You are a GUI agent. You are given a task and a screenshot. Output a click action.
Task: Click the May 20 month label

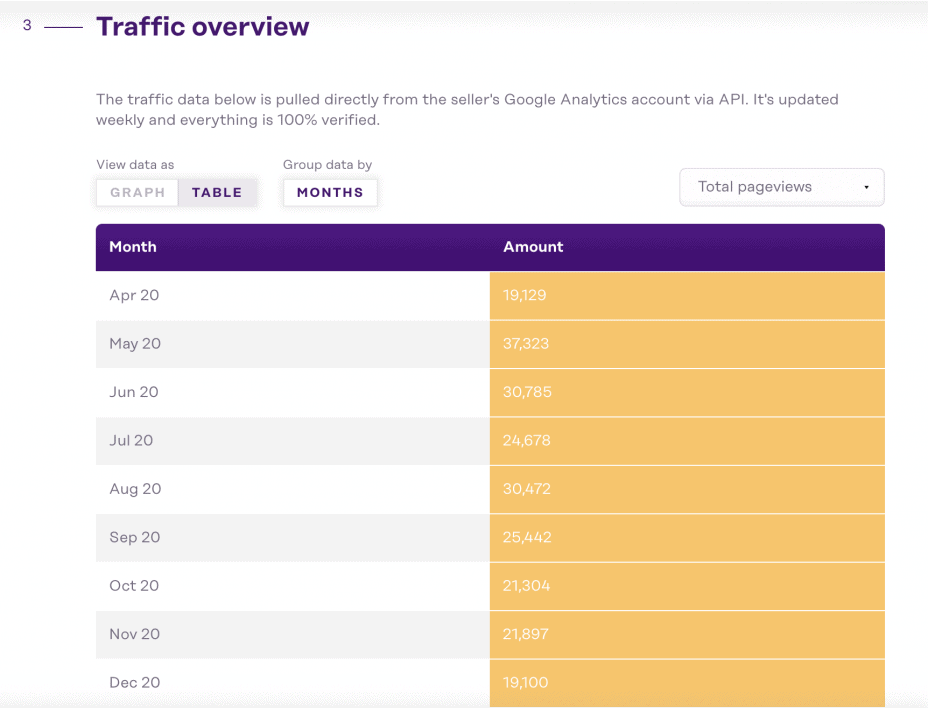(x=135, y=343)
